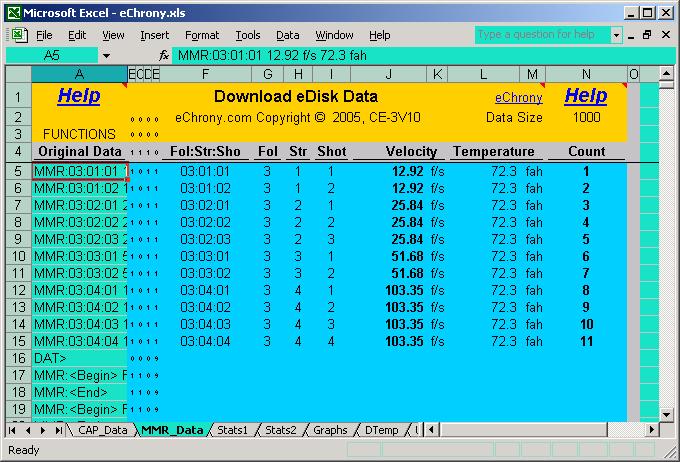The width and height of the screenshot is (680, 462).
Task: Restore the workbook window inside Excel
Action: point(647,35)
